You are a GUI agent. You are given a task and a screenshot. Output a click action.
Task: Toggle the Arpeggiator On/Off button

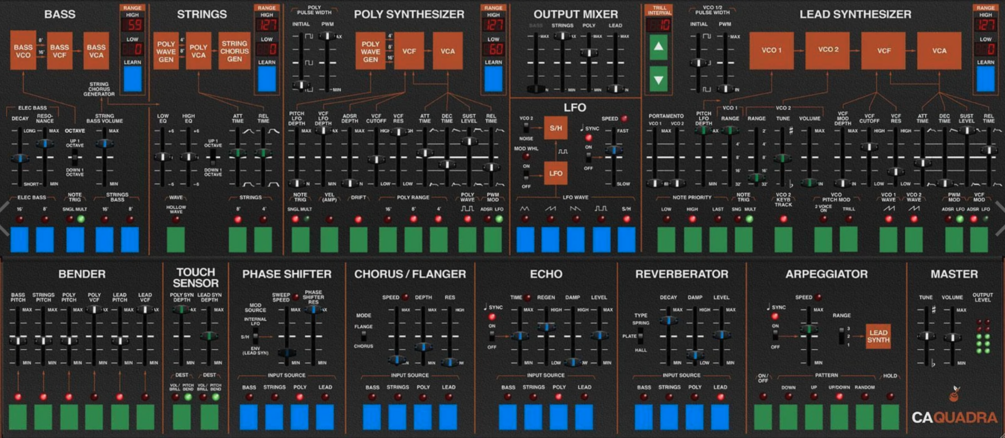coord(763,417)
